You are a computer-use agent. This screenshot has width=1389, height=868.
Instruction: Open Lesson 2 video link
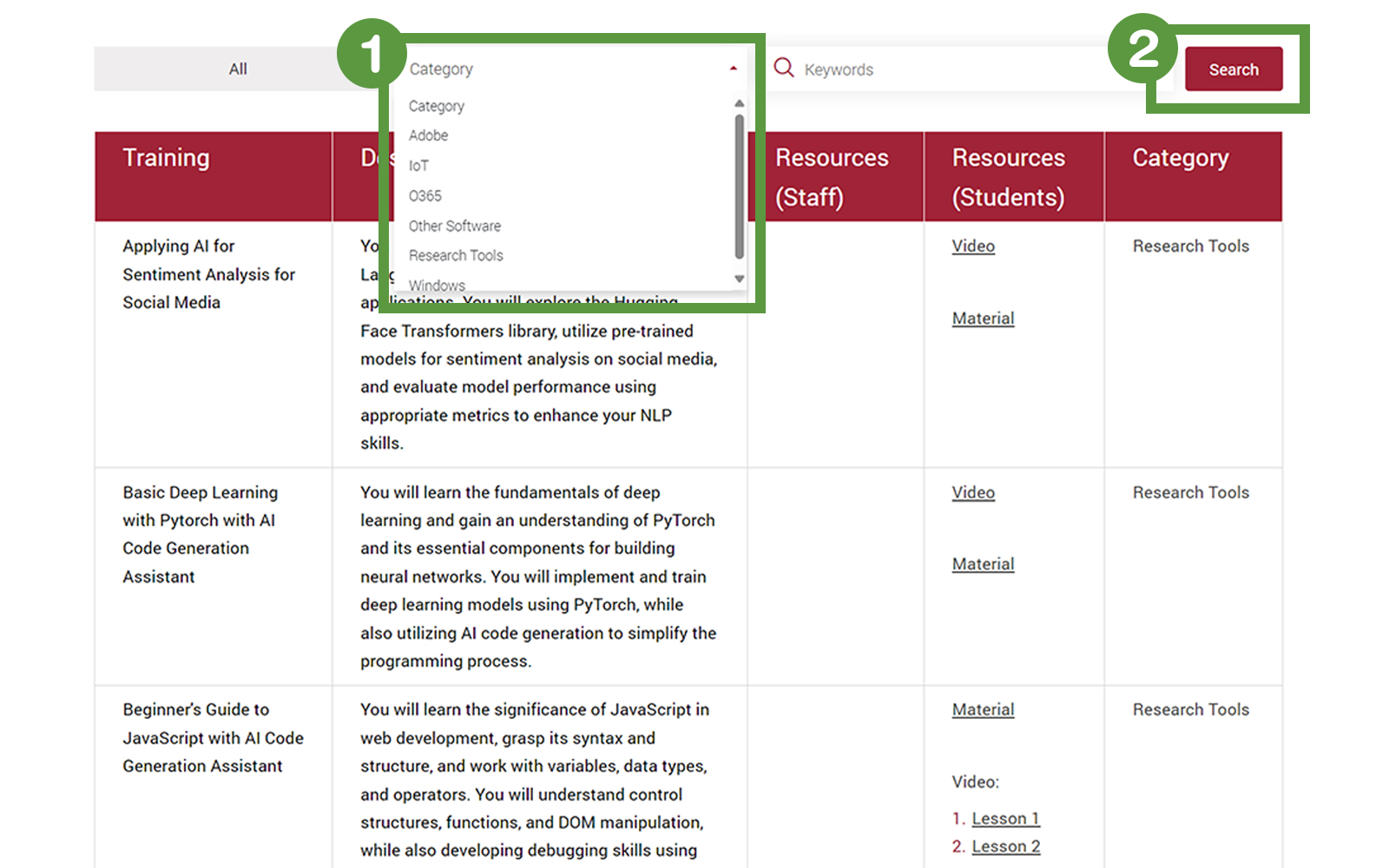pos(1005,846)
